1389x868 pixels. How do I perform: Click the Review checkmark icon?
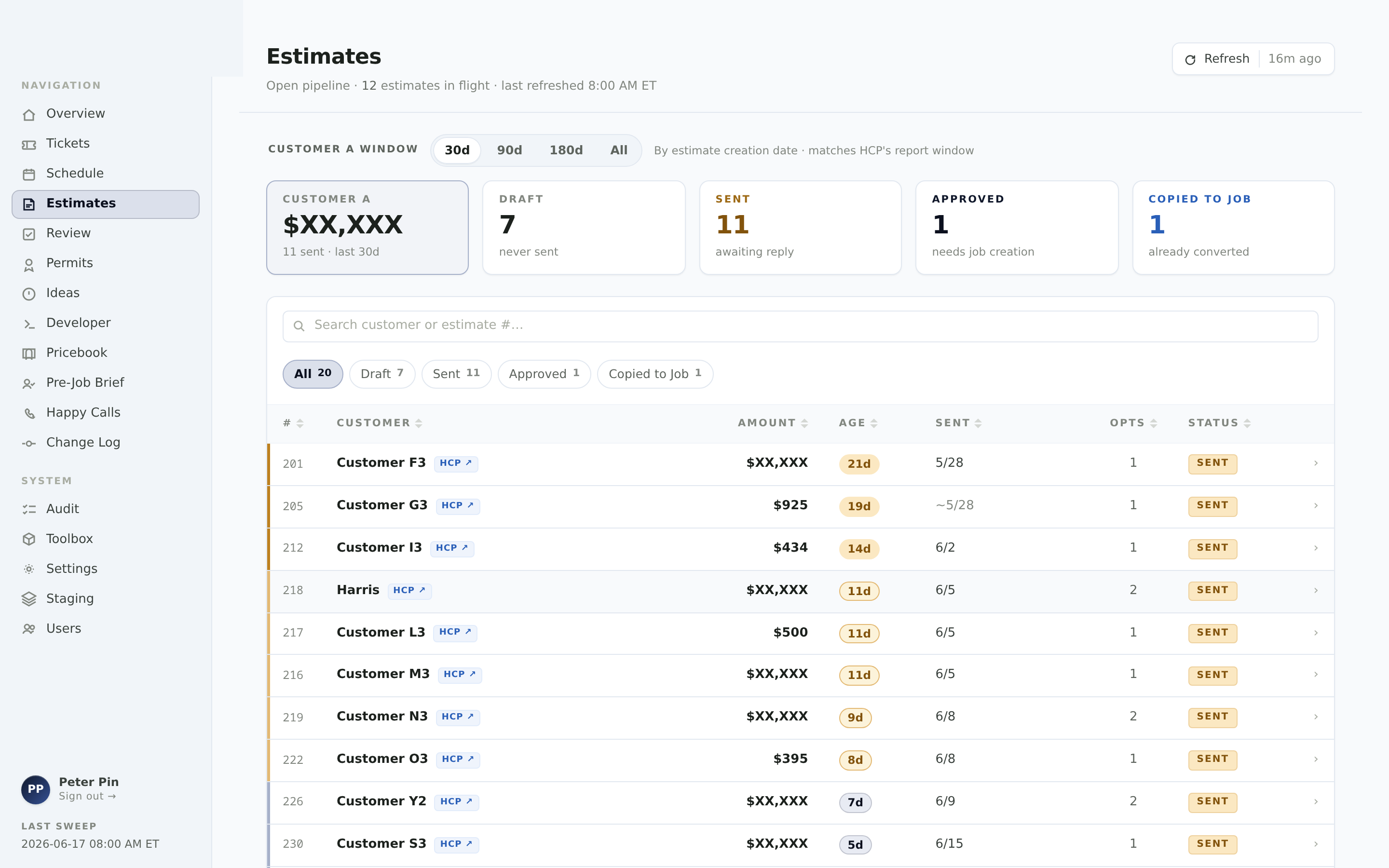29,234
